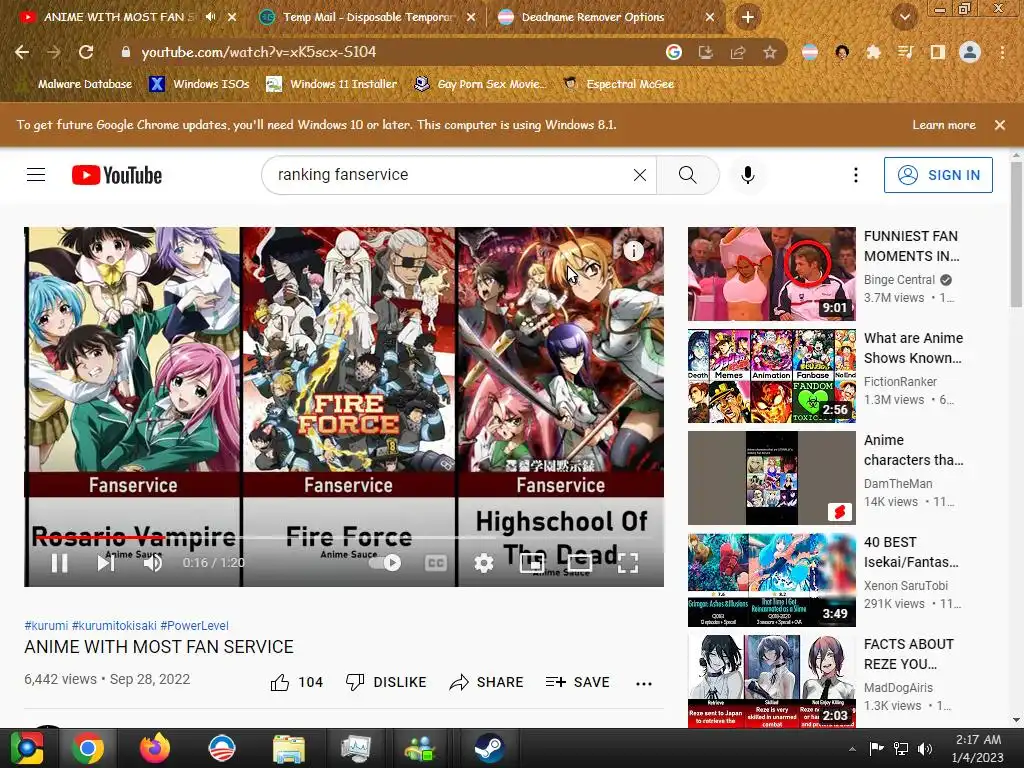
Task: Open YouTube settings three-dot menu
Action: (x=856, y=174)
